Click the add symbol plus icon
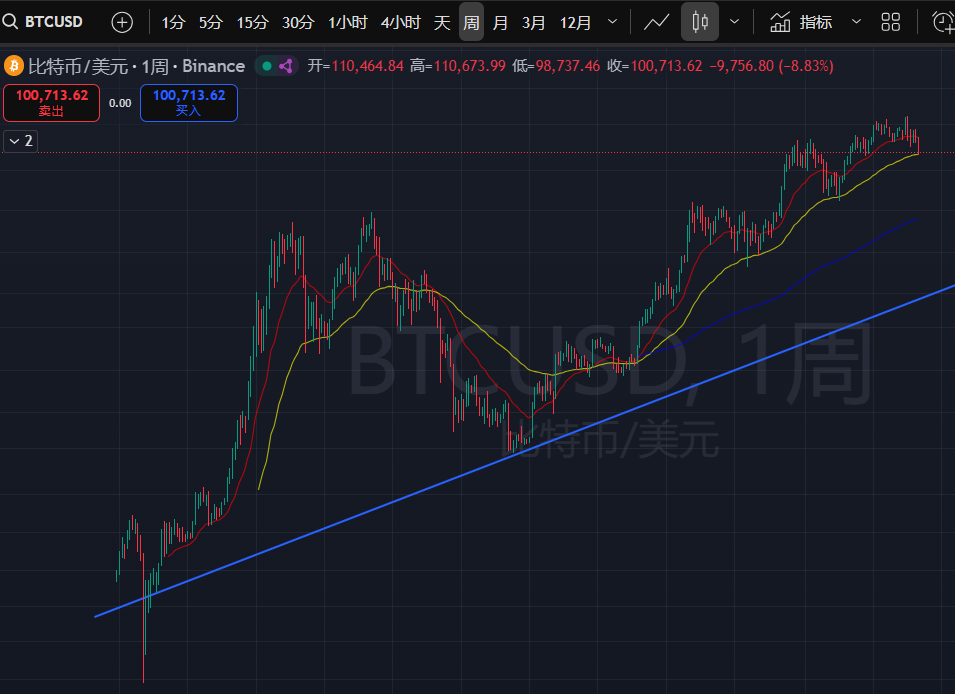This screenshot has width=955, height=694. click(122, 22)
